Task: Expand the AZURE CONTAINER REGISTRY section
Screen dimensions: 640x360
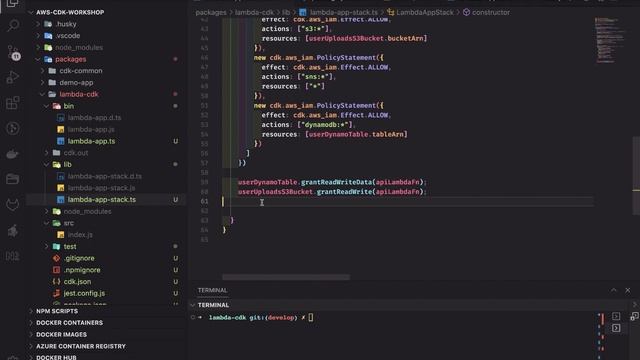Action: (31, 346)
